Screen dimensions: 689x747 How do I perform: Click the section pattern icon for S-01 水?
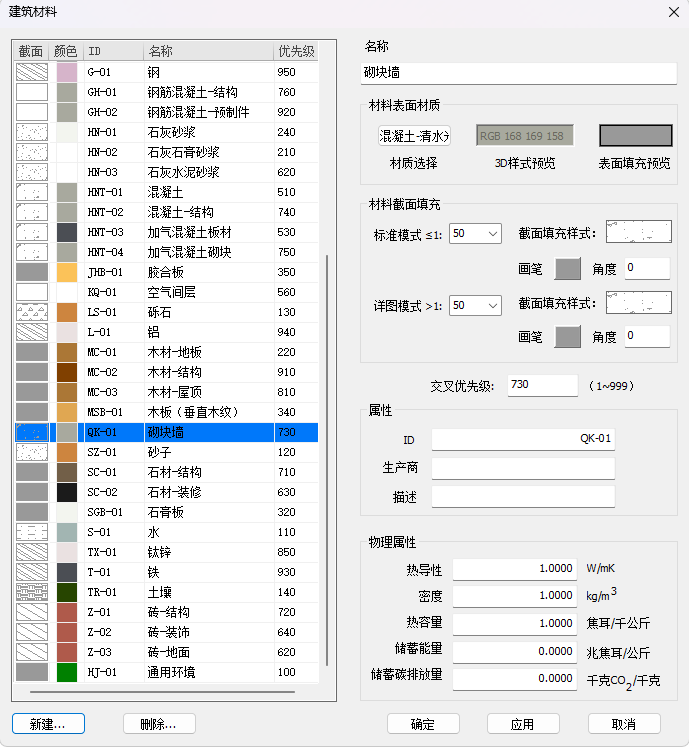32,532
